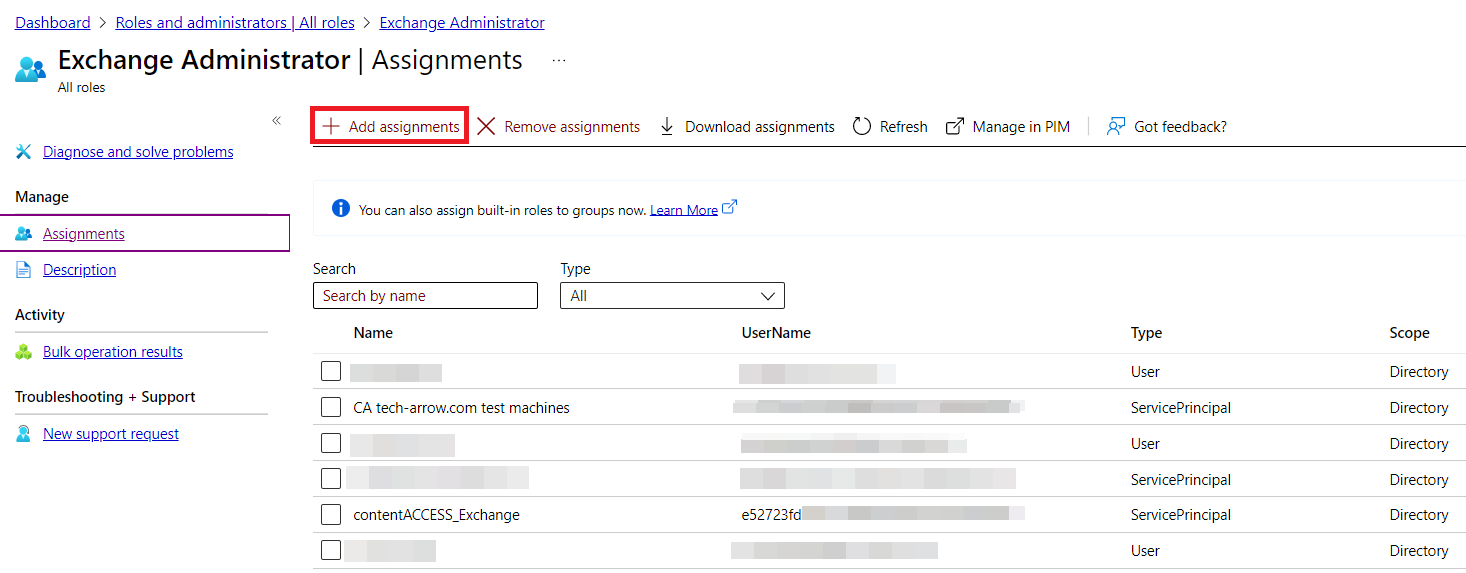Click the Remove assignments X icon
The height and width of the screenshot is (573, 1466).
point(486,127)
